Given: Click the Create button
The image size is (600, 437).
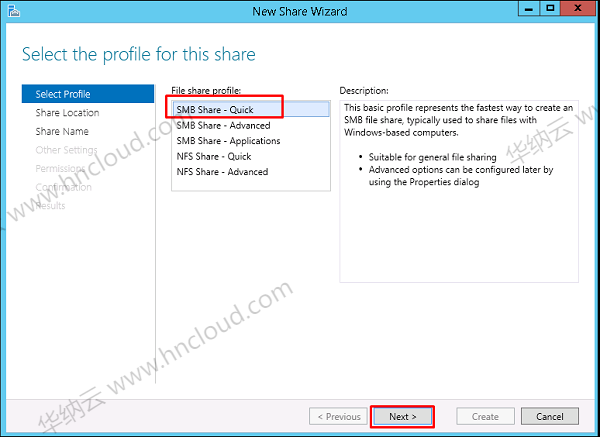Looking at the screenshot, I should pos(485,416).
